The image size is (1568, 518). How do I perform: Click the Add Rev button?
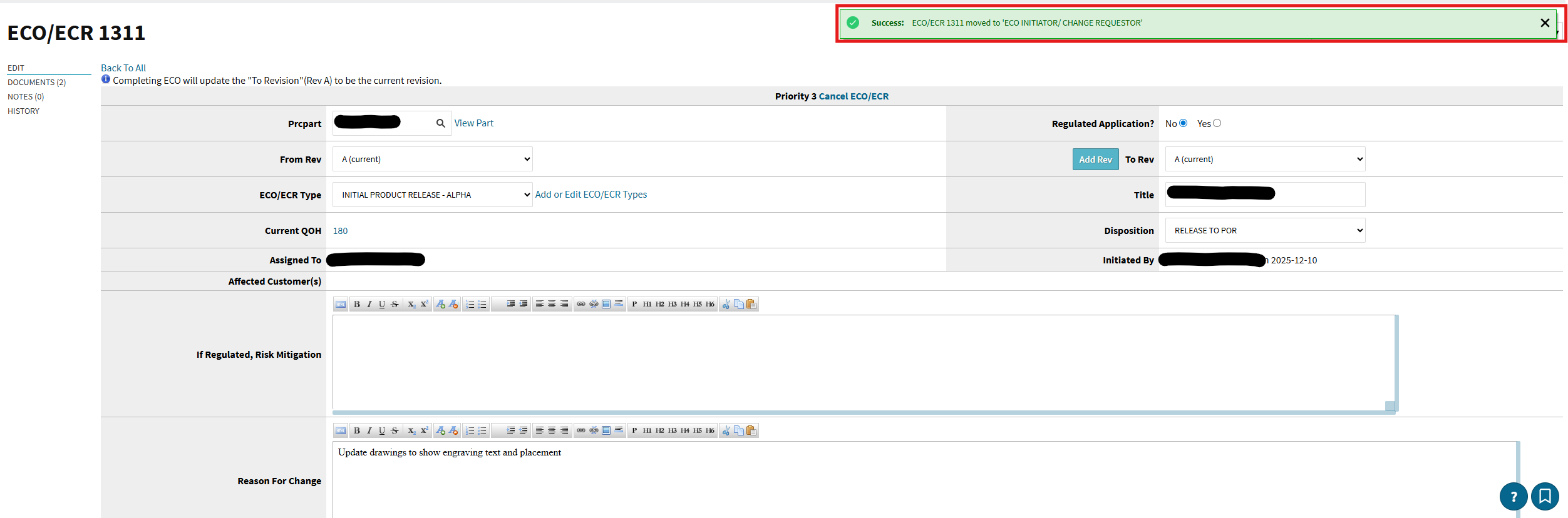click(x=1095, y=160)
